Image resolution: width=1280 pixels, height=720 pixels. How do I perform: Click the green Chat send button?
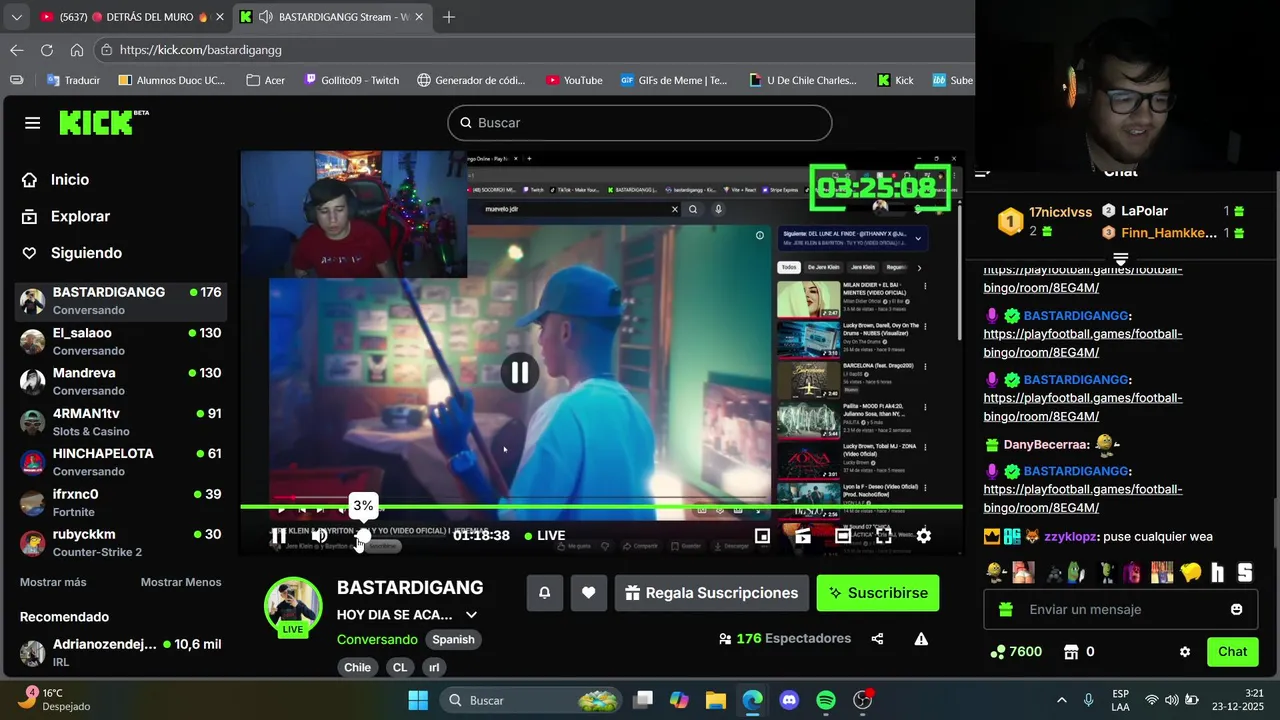click(x=1232, y=652)
